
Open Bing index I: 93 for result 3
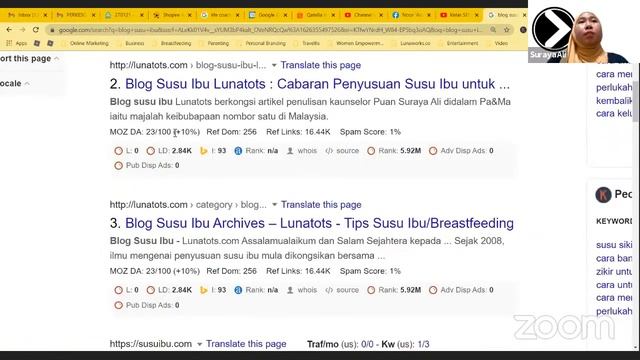(x=213, y=290)
